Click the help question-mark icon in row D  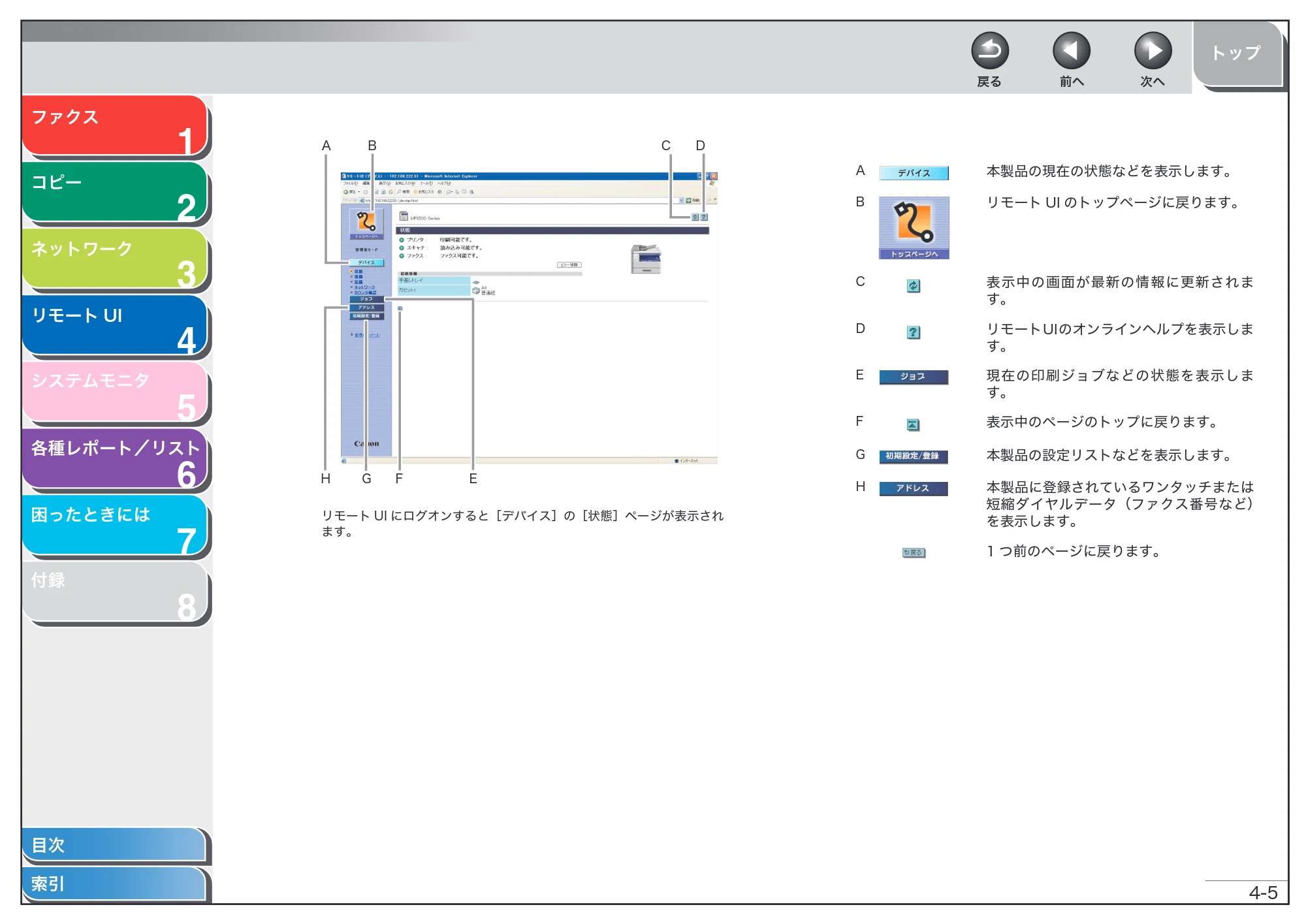coord(914,332)
